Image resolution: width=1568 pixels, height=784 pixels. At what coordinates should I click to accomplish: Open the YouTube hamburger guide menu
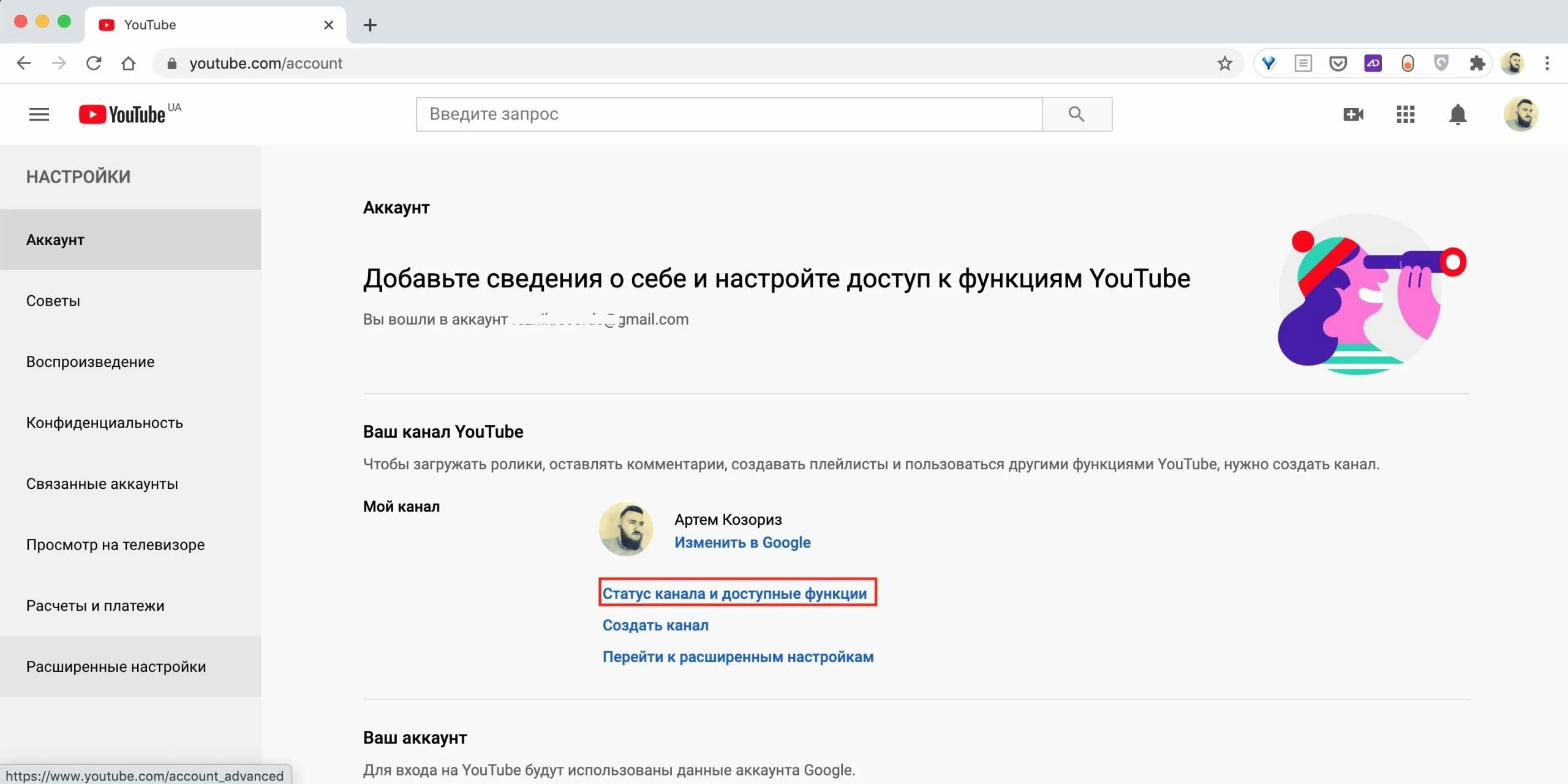click(x=39, y=115)
